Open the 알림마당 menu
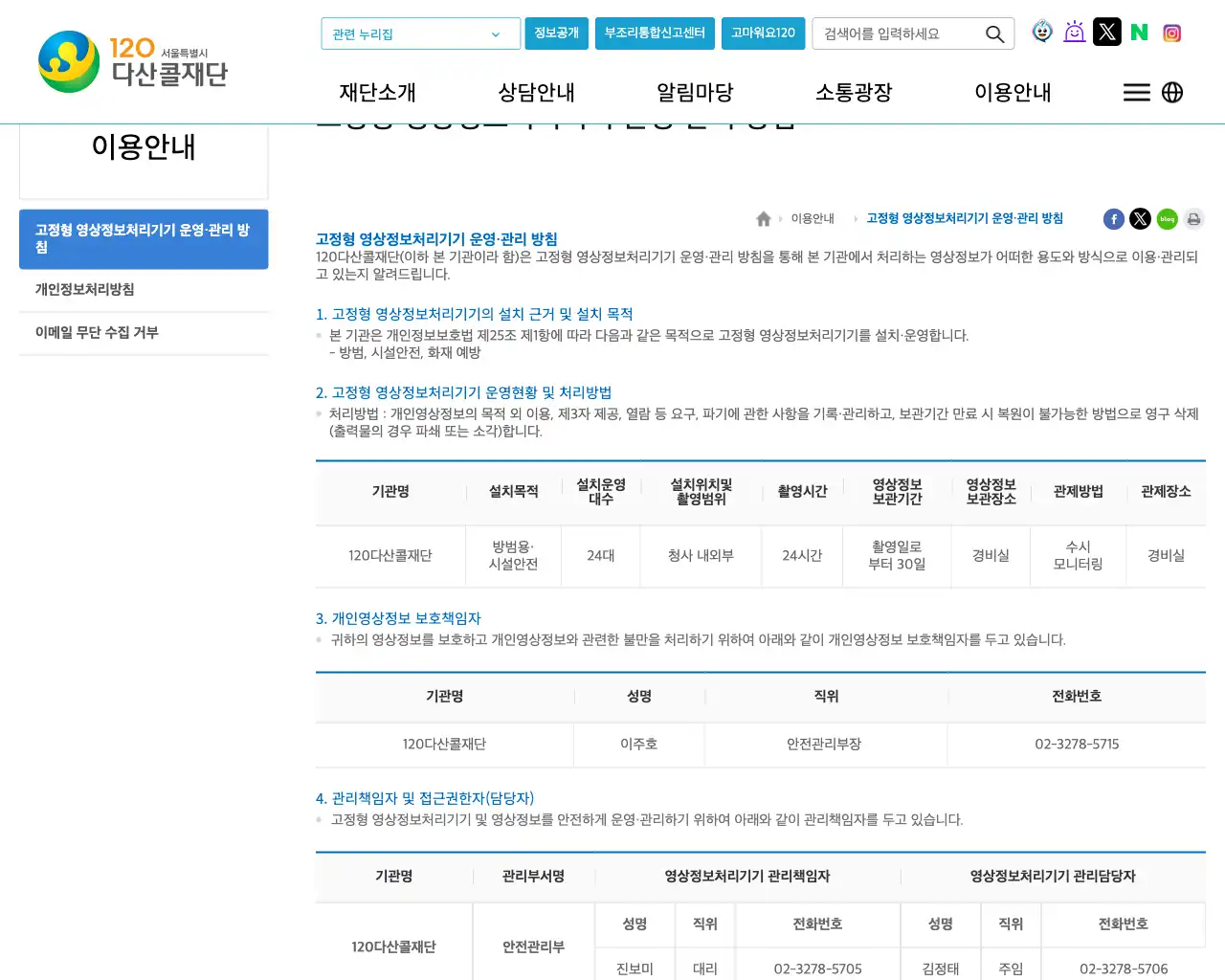 tap(695, 92)
